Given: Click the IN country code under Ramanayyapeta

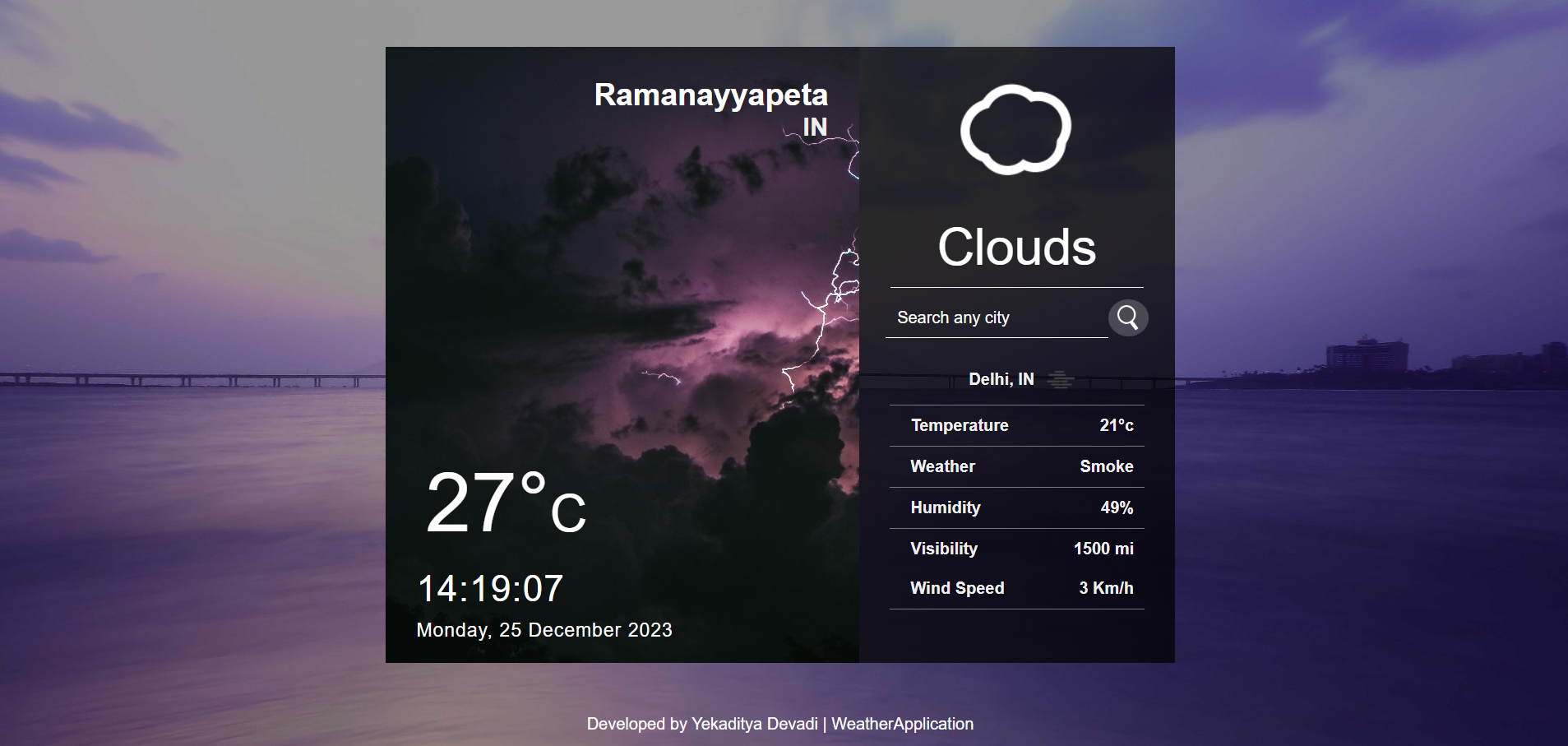Looking at the screenshot, I should [x=816, y=127].
